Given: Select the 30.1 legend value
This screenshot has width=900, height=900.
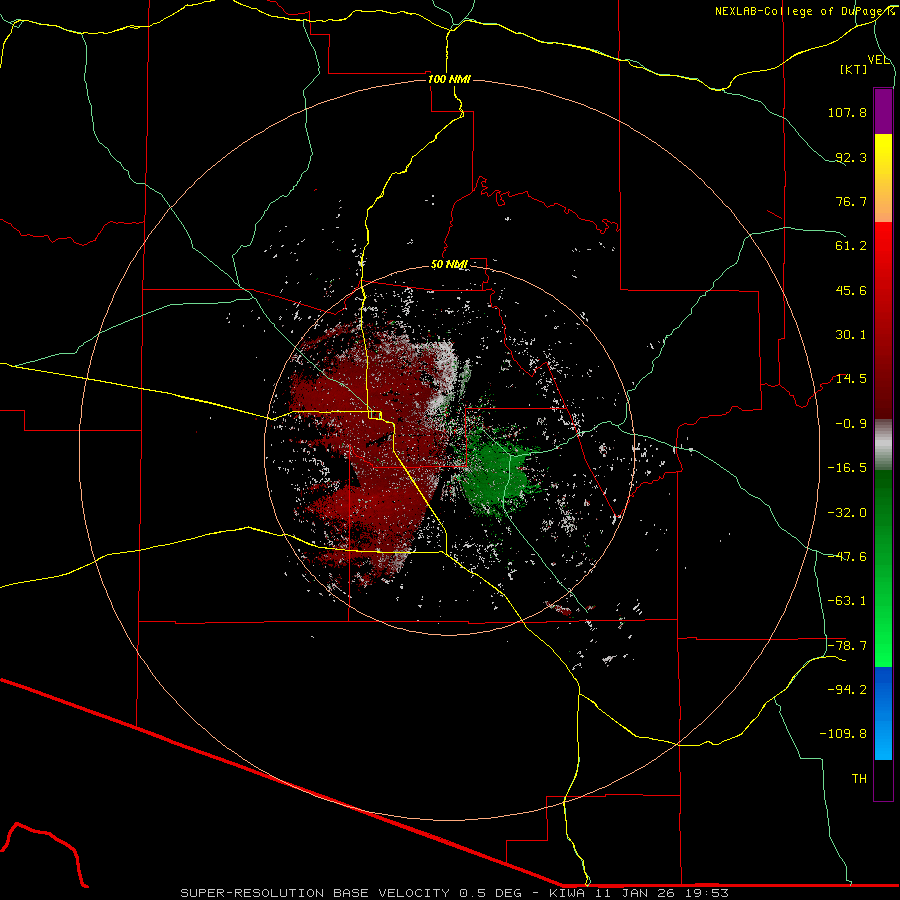Looking at the screenshot, I should click(851, 335).
